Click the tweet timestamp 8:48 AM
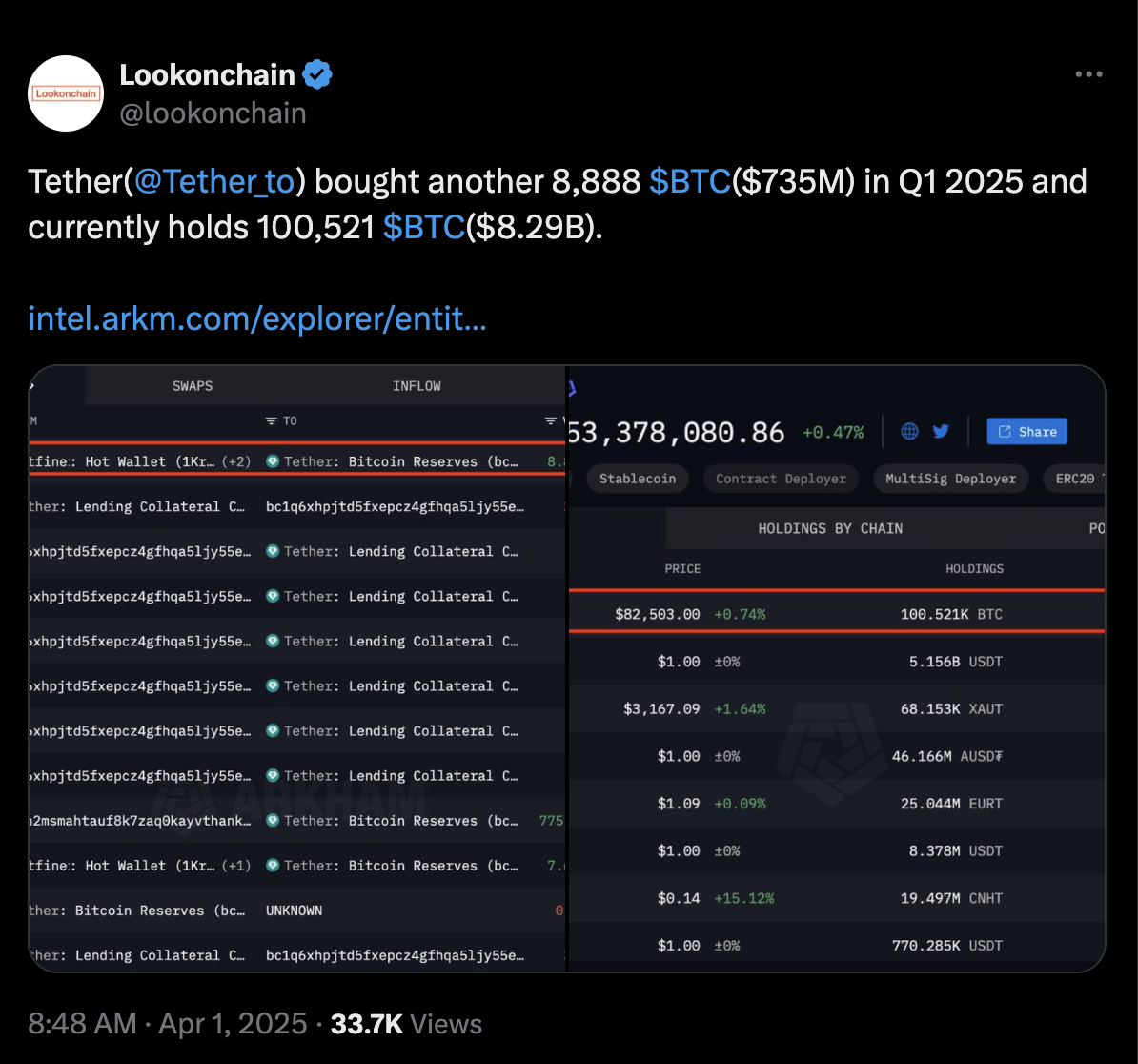 (x=82, y=1024)
